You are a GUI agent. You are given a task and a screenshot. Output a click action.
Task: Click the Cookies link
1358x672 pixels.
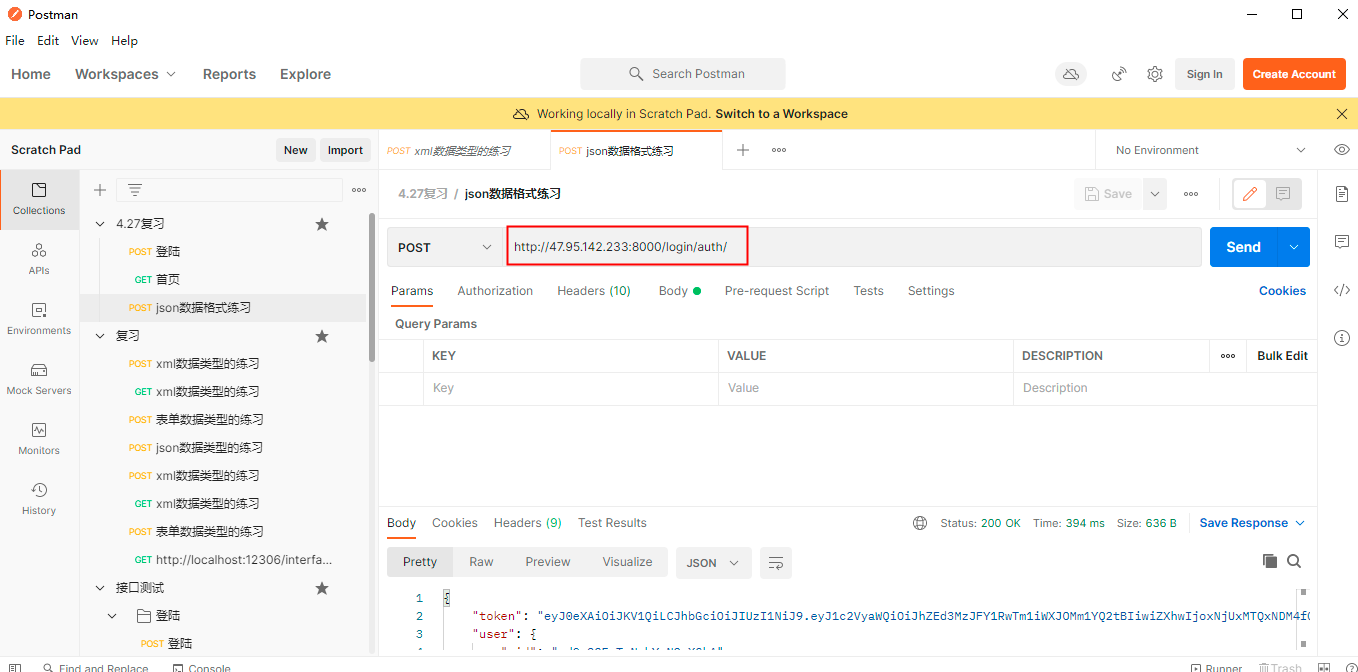1282,291
